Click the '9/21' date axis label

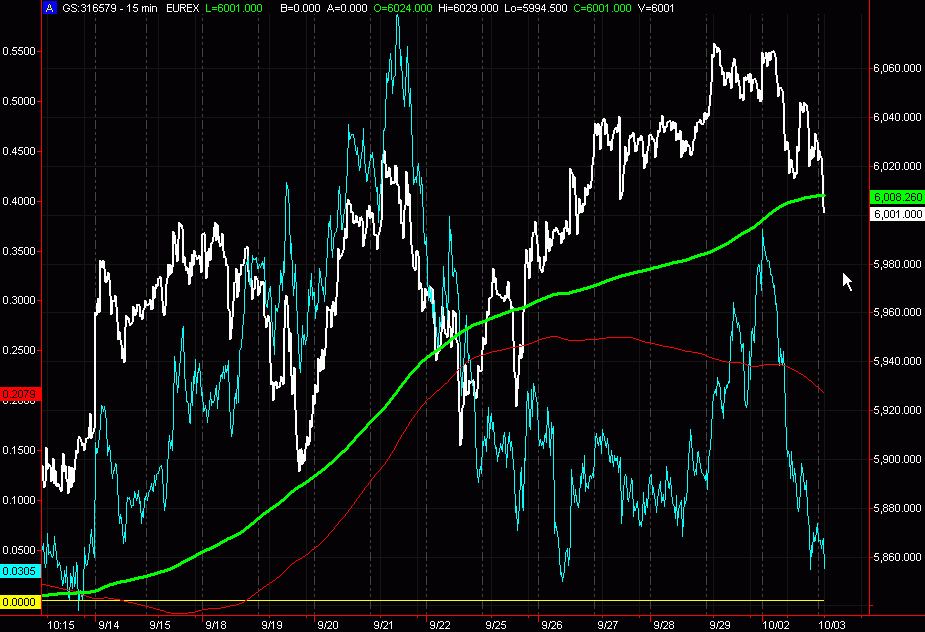[x=383, y=625]
